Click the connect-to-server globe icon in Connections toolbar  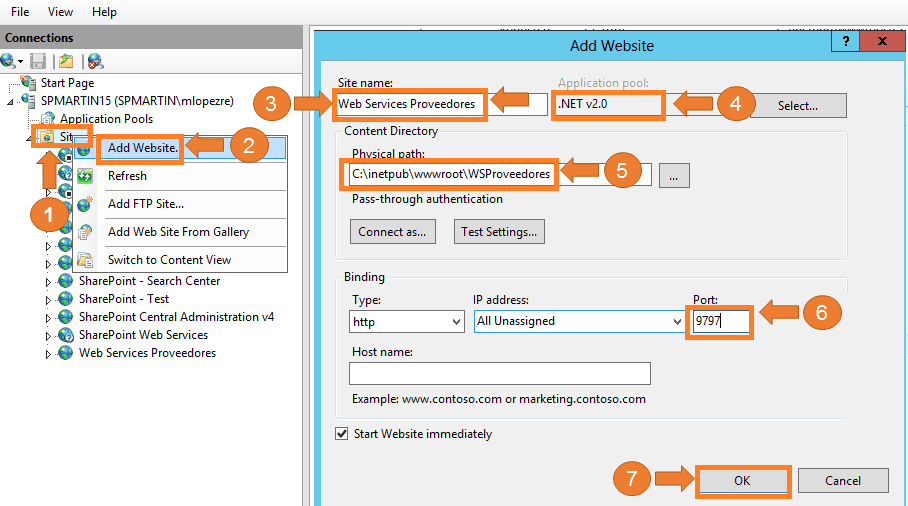(x=9, y=61)
